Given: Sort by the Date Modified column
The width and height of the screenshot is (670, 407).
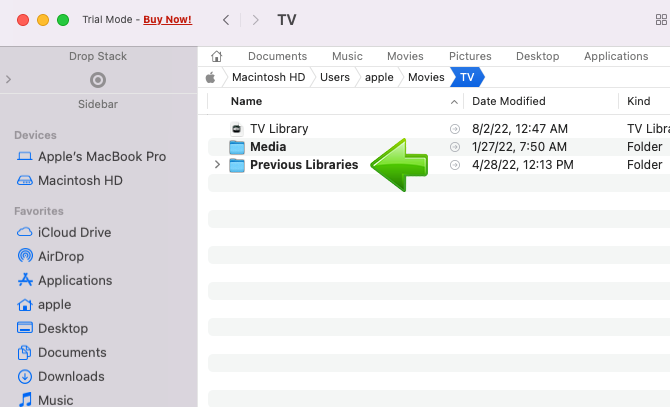Looking at the screenshot, I should (508, 101).
